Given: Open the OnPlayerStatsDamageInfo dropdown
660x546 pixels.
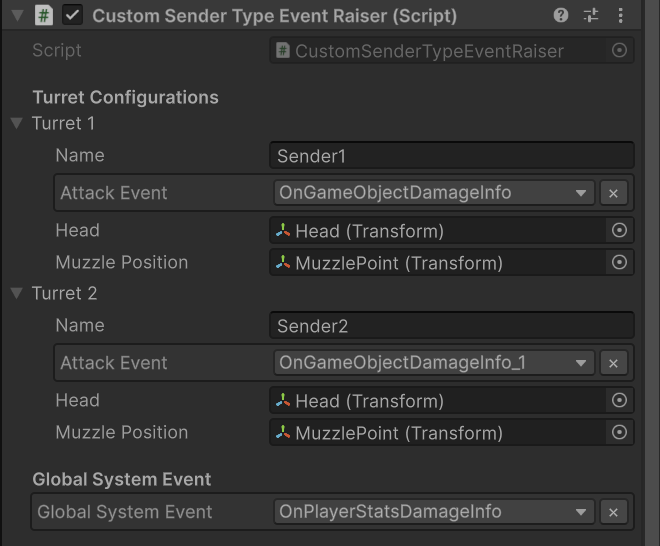Looking at the screenshot, I should point(434,512).
